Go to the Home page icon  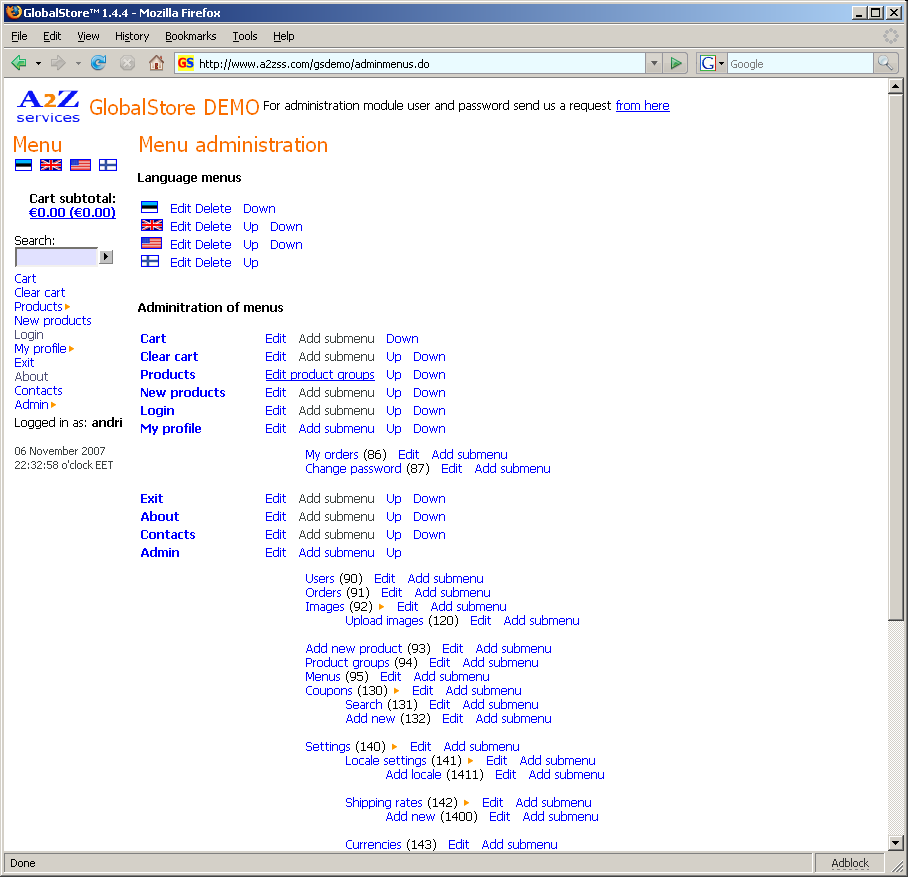(156, 63)
